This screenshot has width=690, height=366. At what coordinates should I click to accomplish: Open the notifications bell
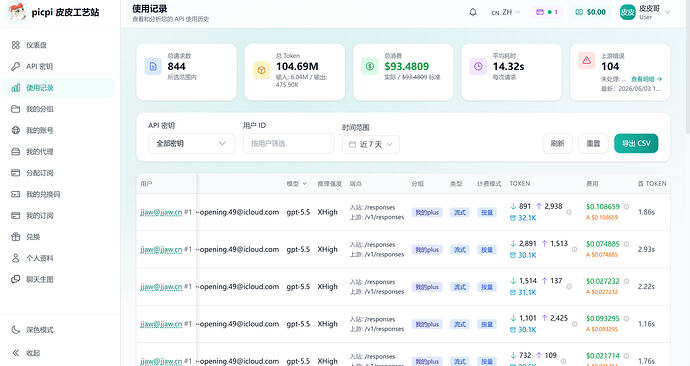(473, 12)
